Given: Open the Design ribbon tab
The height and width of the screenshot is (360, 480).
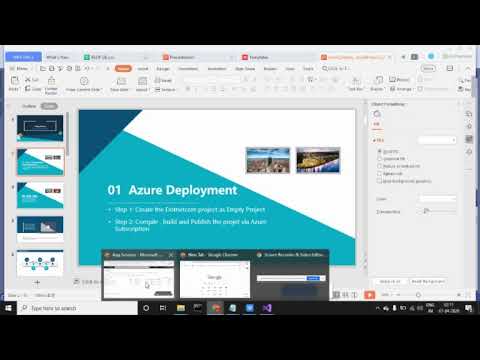Looking at the screenshot, I should click(163, 69).
